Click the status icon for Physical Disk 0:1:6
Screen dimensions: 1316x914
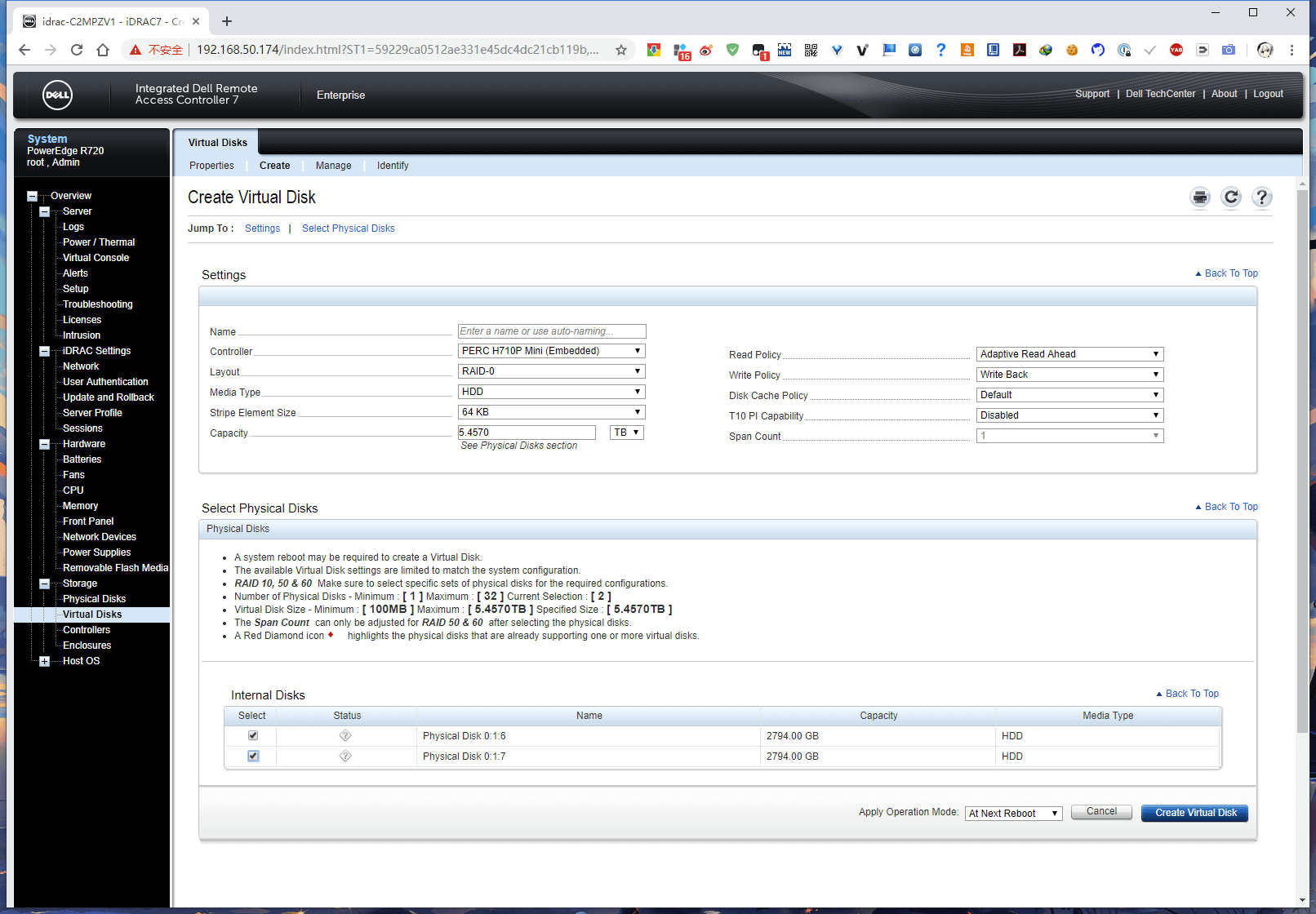click(x=345, y=735)
